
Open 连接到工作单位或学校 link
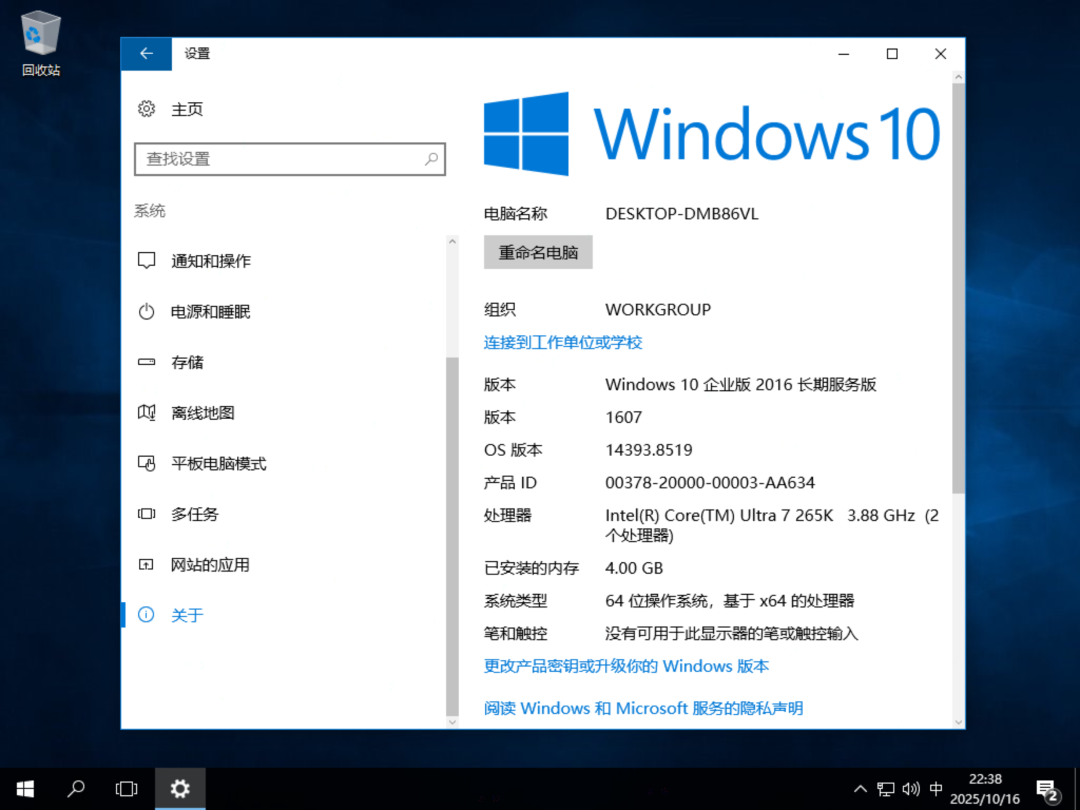coord(563,342)
